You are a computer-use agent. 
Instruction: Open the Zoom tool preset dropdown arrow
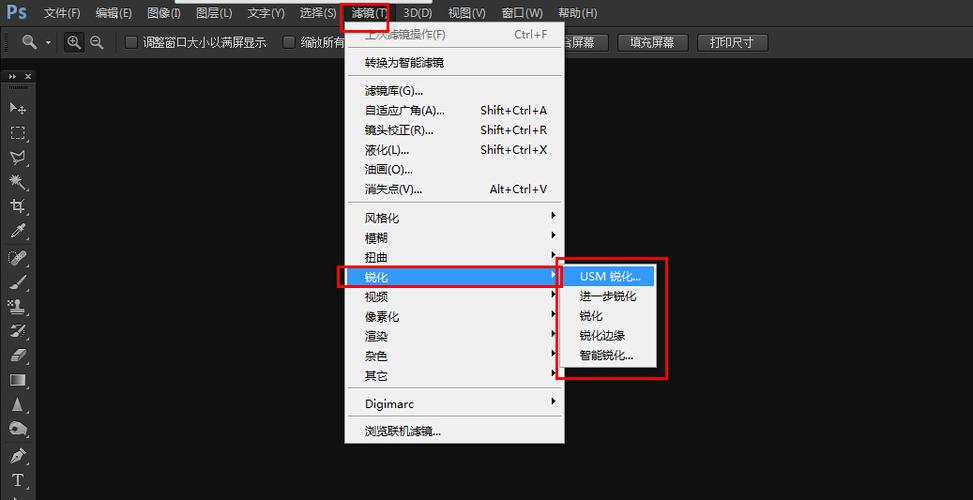pyautogui.click(x=48, y=43)
